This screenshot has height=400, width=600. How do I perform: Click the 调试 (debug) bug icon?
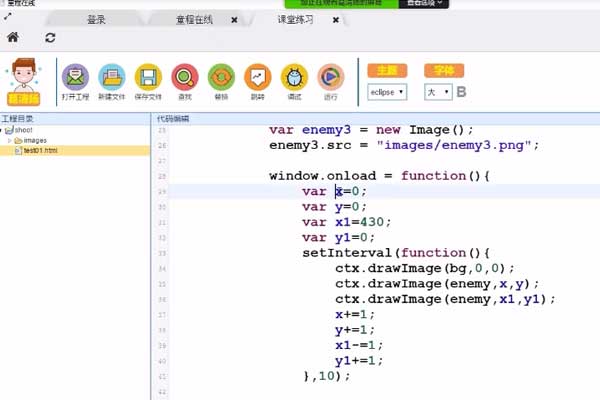coord(294,78)
